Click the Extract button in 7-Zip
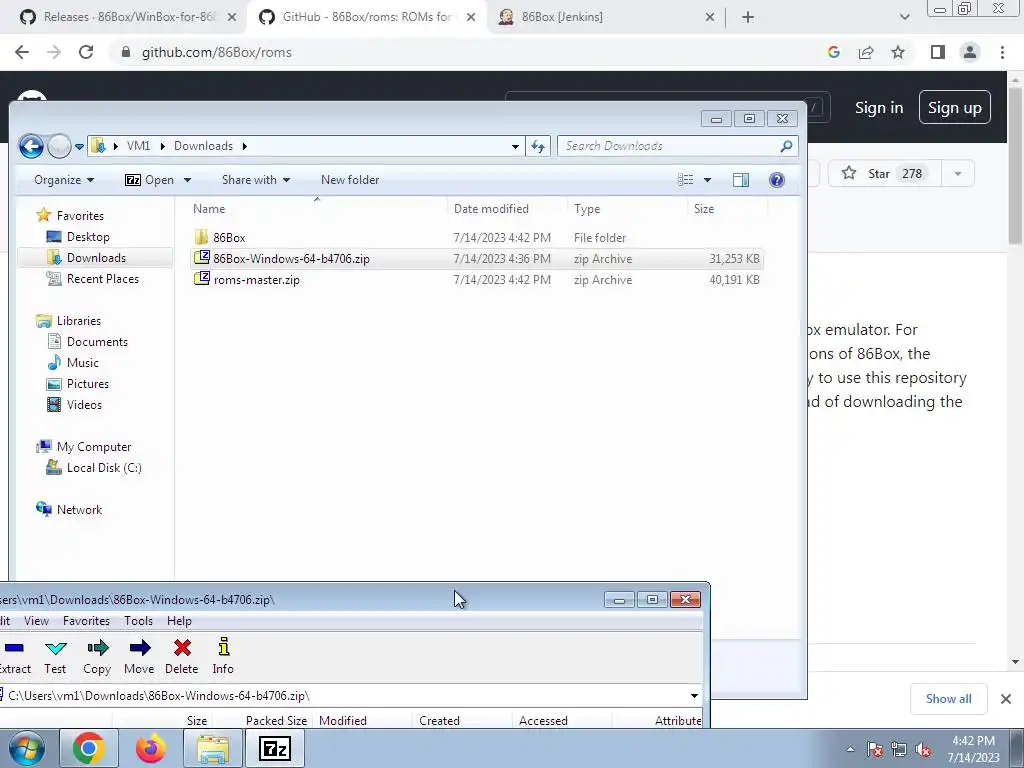The width and height of the screenshot is (1024, 768). tap(14, 656)
